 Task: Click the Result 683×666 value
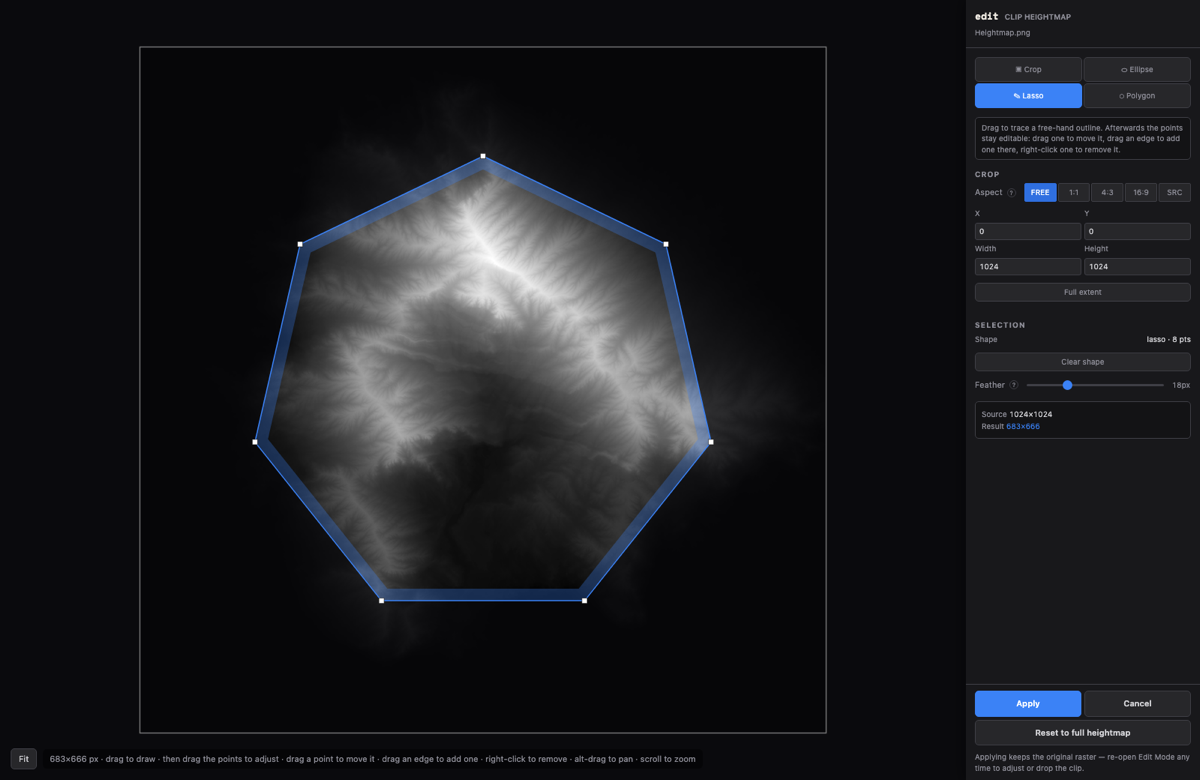[x=1023, y=427]
